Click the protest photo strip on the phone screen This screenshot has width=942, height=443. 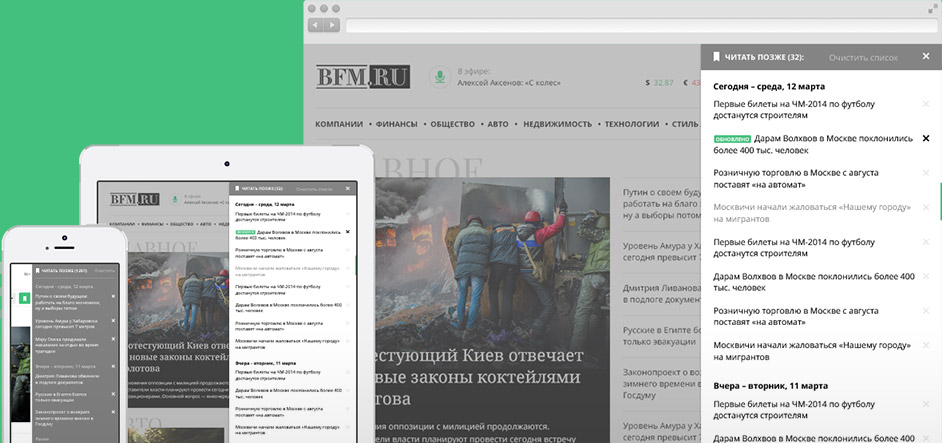[20, 373]
